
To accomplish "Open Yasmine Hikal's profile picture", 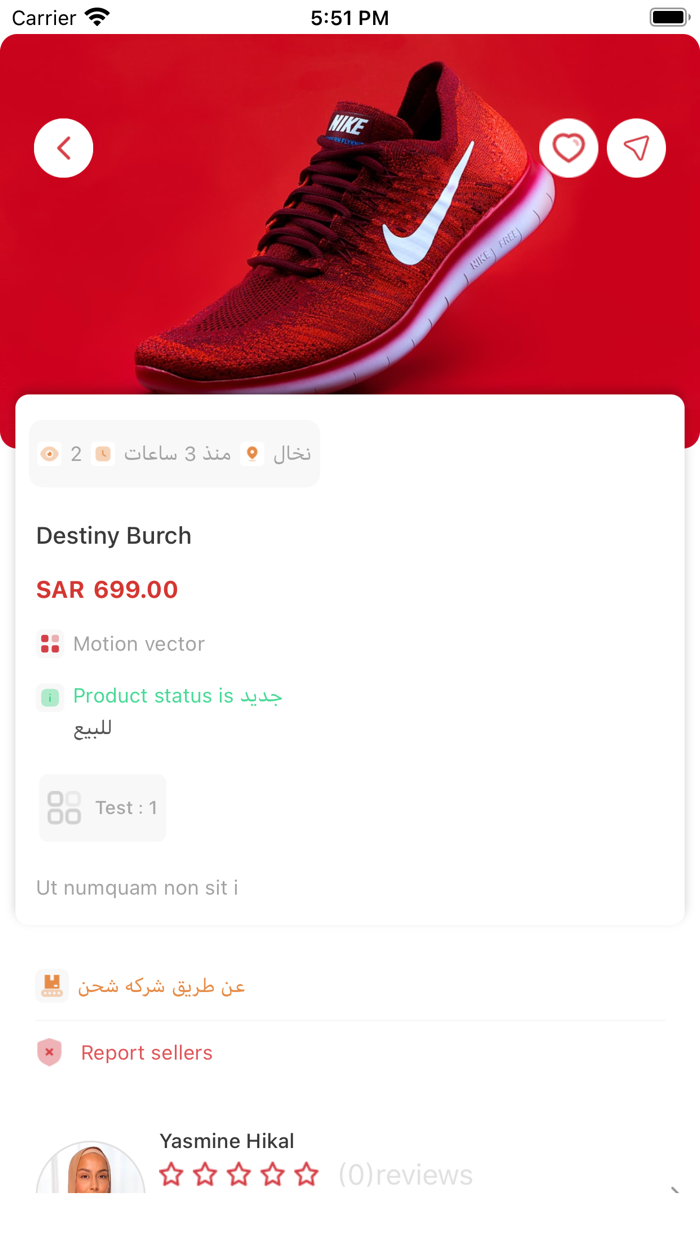I will point(90,1170).
